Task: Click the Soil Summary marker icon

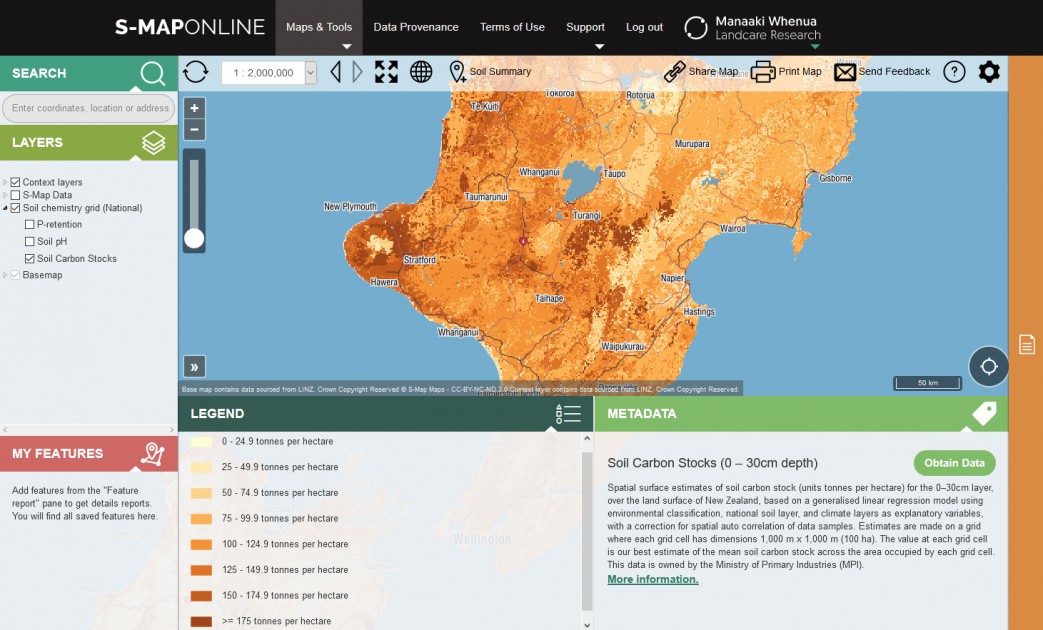Action: coord(458,71)
